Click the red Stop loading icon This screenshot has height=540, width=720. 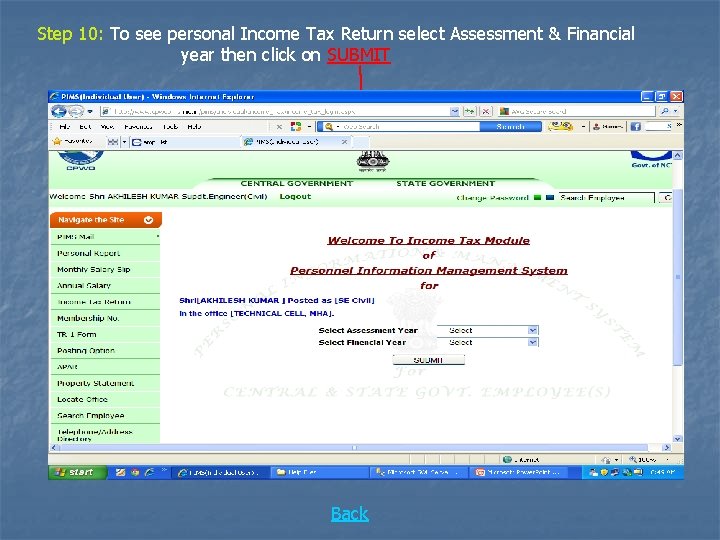485,111
